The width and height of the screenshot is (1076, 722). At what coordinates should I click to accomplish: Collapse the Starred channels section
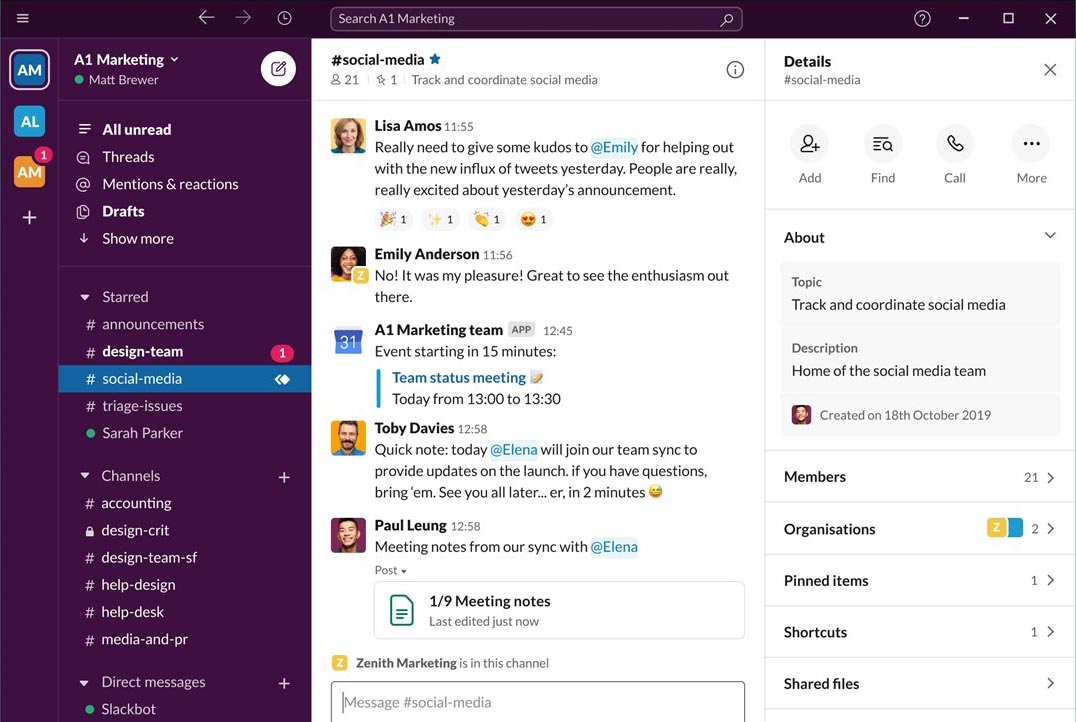(x=85, y=296)
